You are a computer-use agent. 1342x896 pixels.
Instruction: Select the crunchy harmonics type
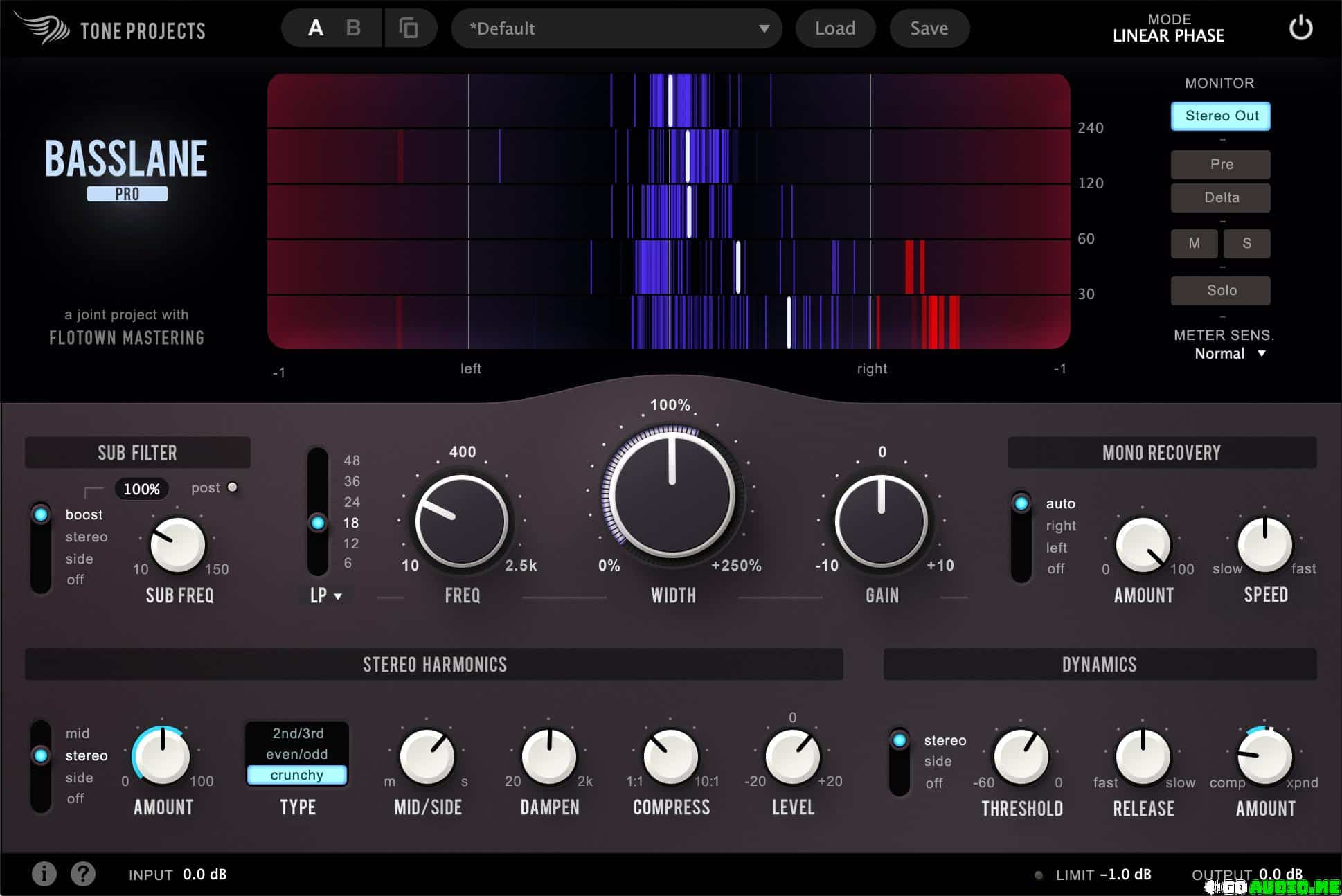297,775
